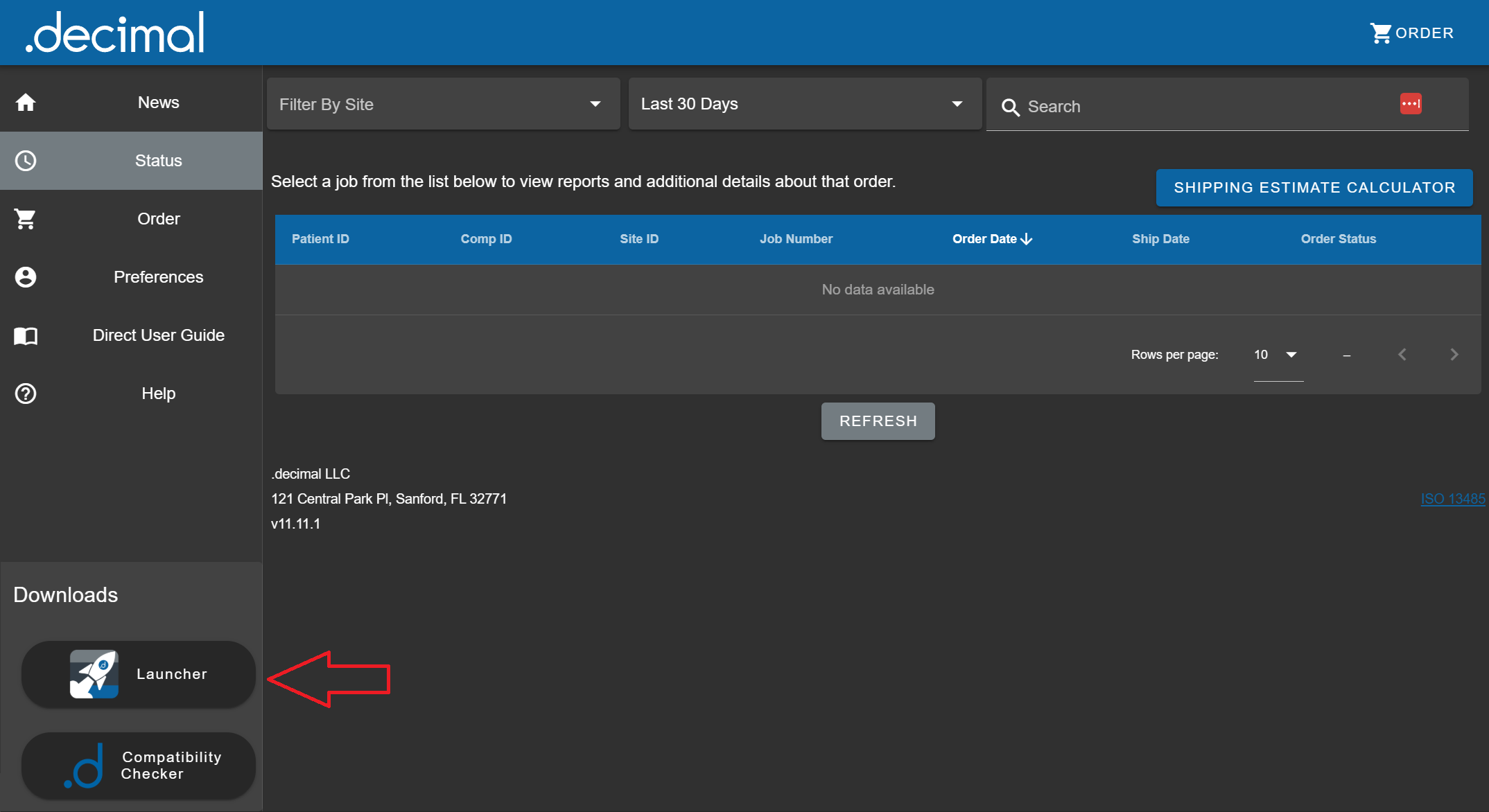
Task: Download the Compatibility Checker
Action: (x=139, y=766)
